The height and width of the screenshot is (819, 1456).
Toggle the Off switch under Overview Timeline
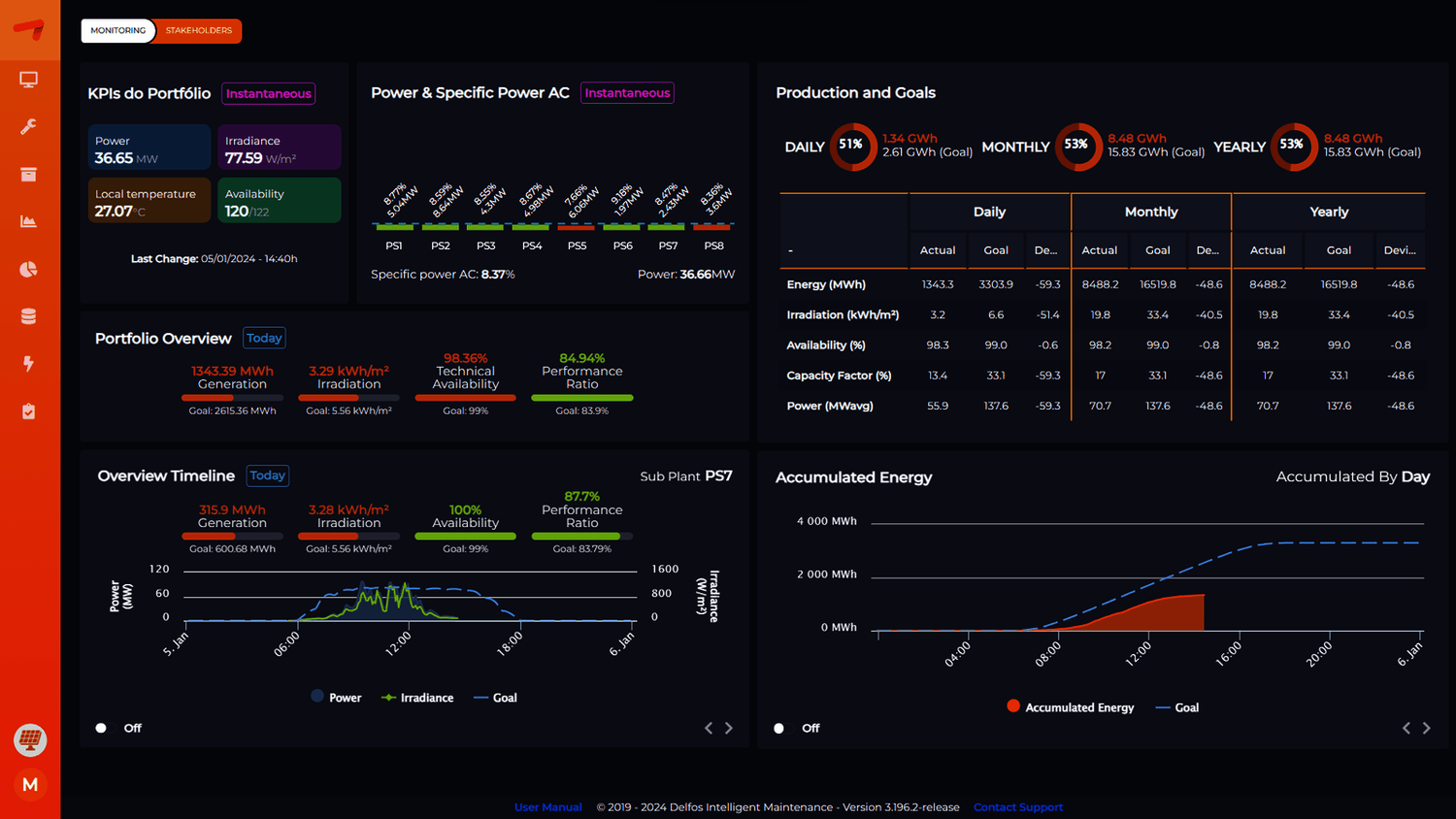102,728
